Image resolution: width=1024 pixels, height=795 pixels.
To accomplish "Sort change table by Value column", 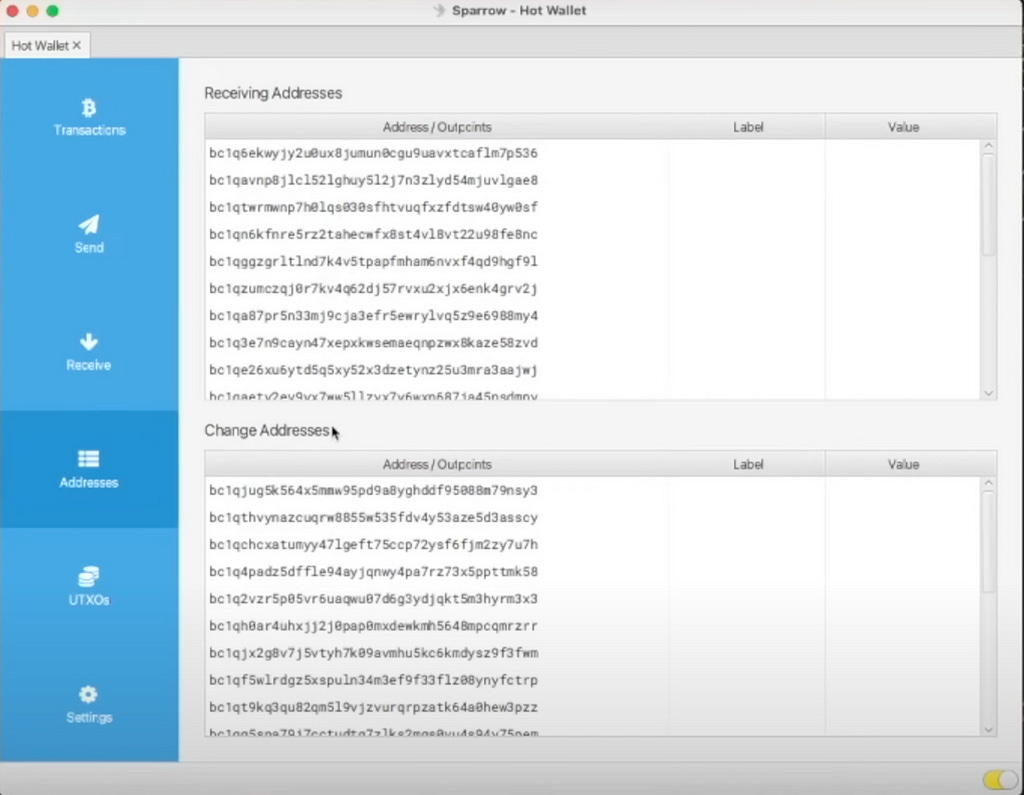I will (x=903, y=464).
